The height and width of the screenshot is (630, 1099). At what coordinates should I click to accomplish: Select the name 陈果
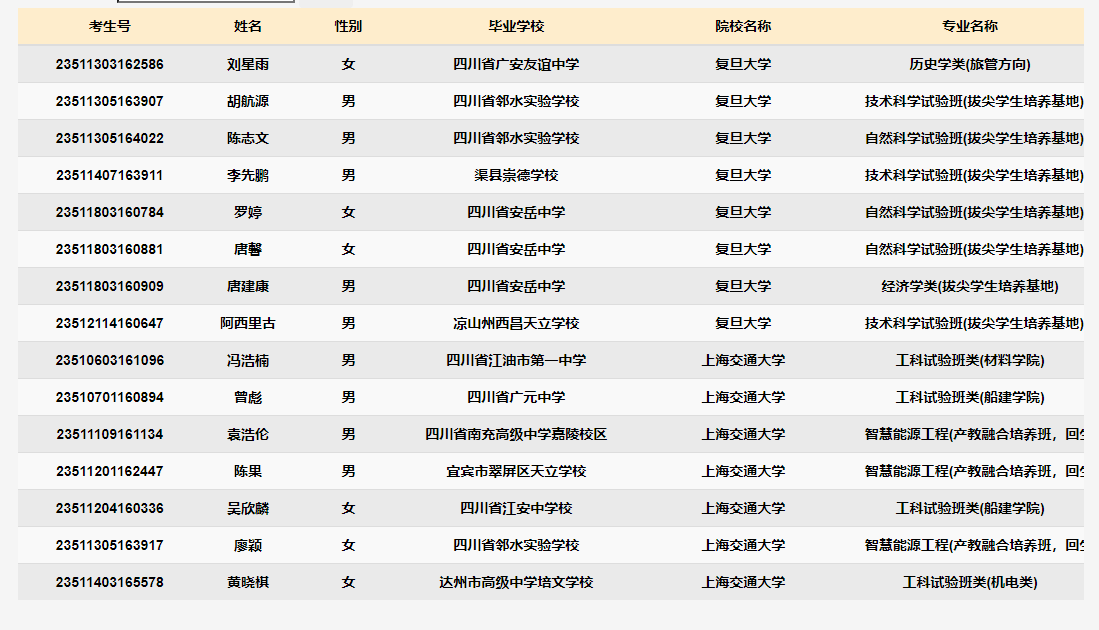[x=247, y=472]
